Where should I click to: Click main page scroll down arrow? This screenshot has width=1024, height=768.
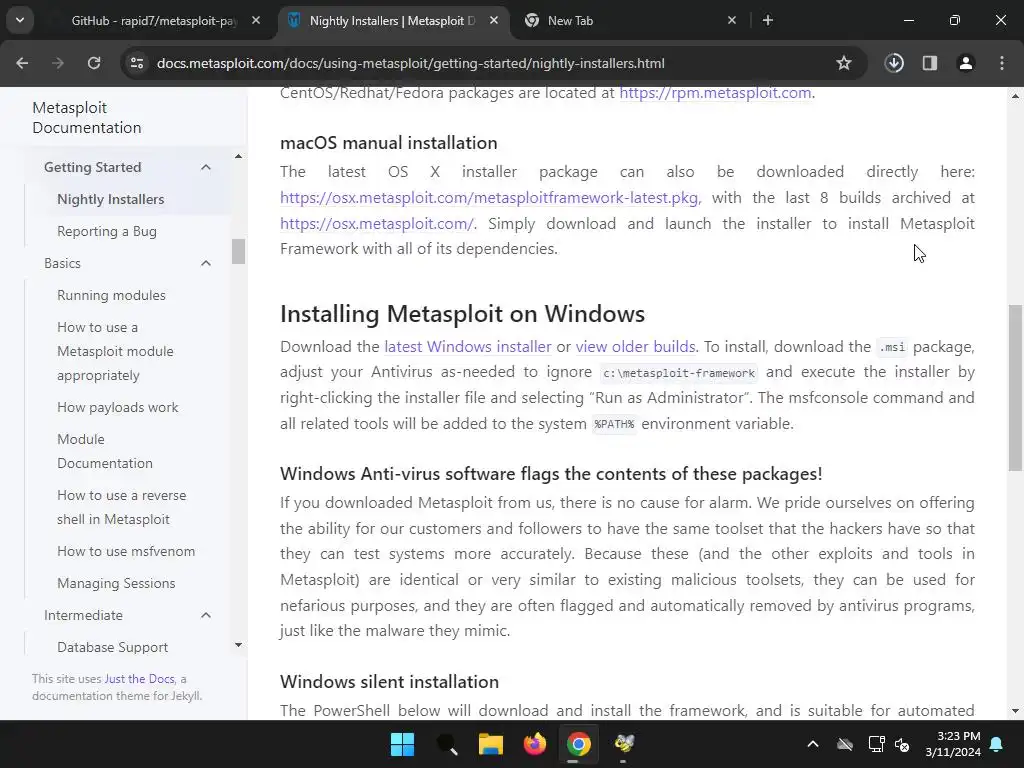click(x=1015, y=711)
